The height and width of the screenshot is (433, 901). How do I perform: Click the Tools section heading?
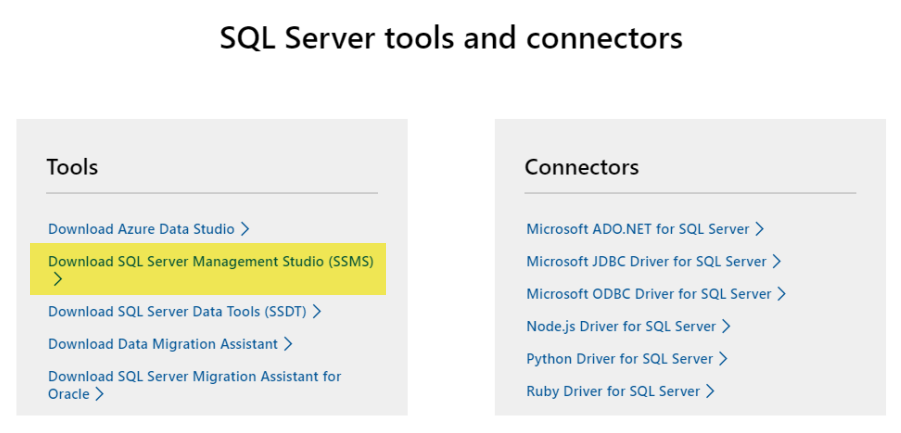pos(72,167)
